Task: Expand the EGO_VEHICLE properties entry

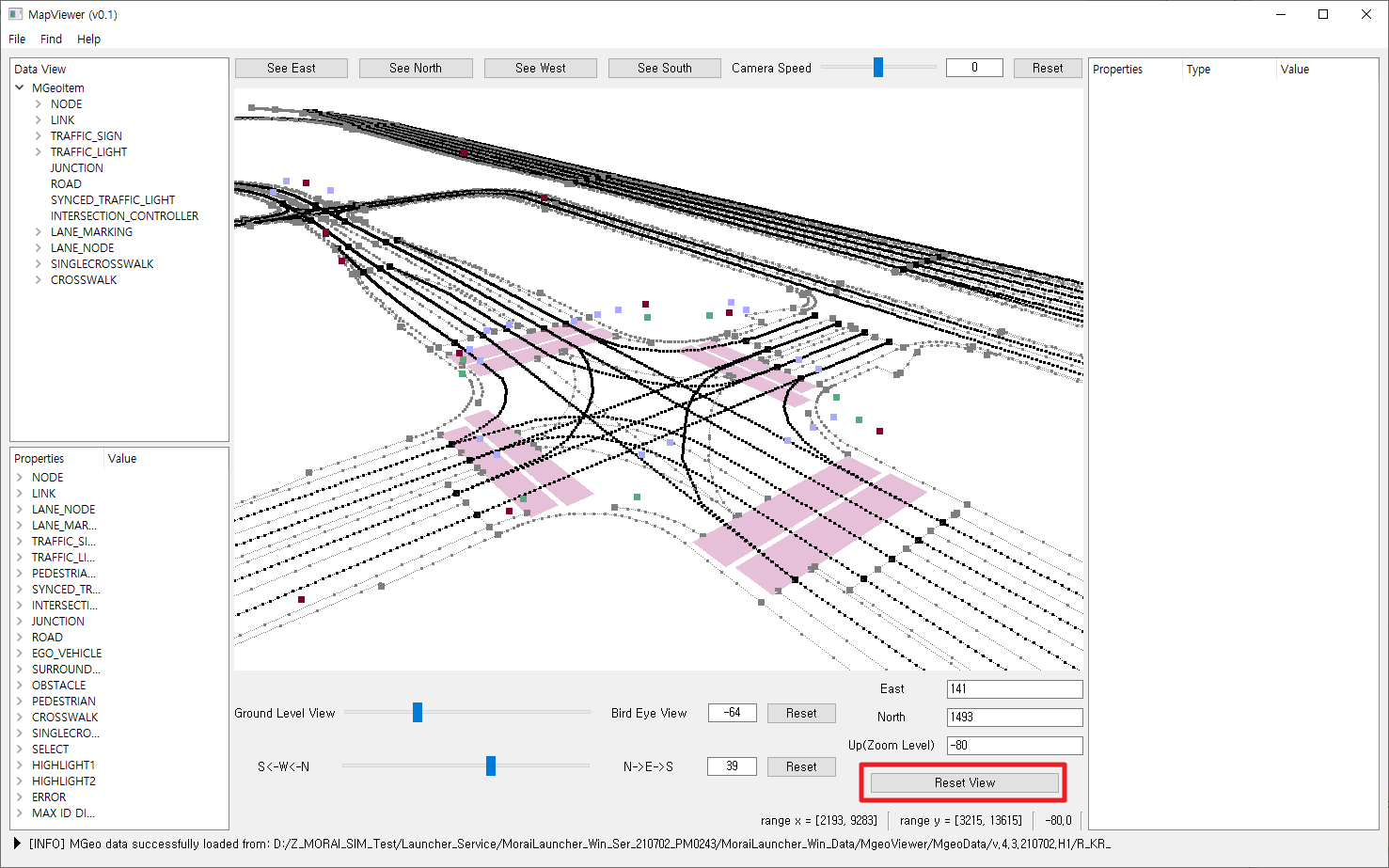Action: click(20, 654)
